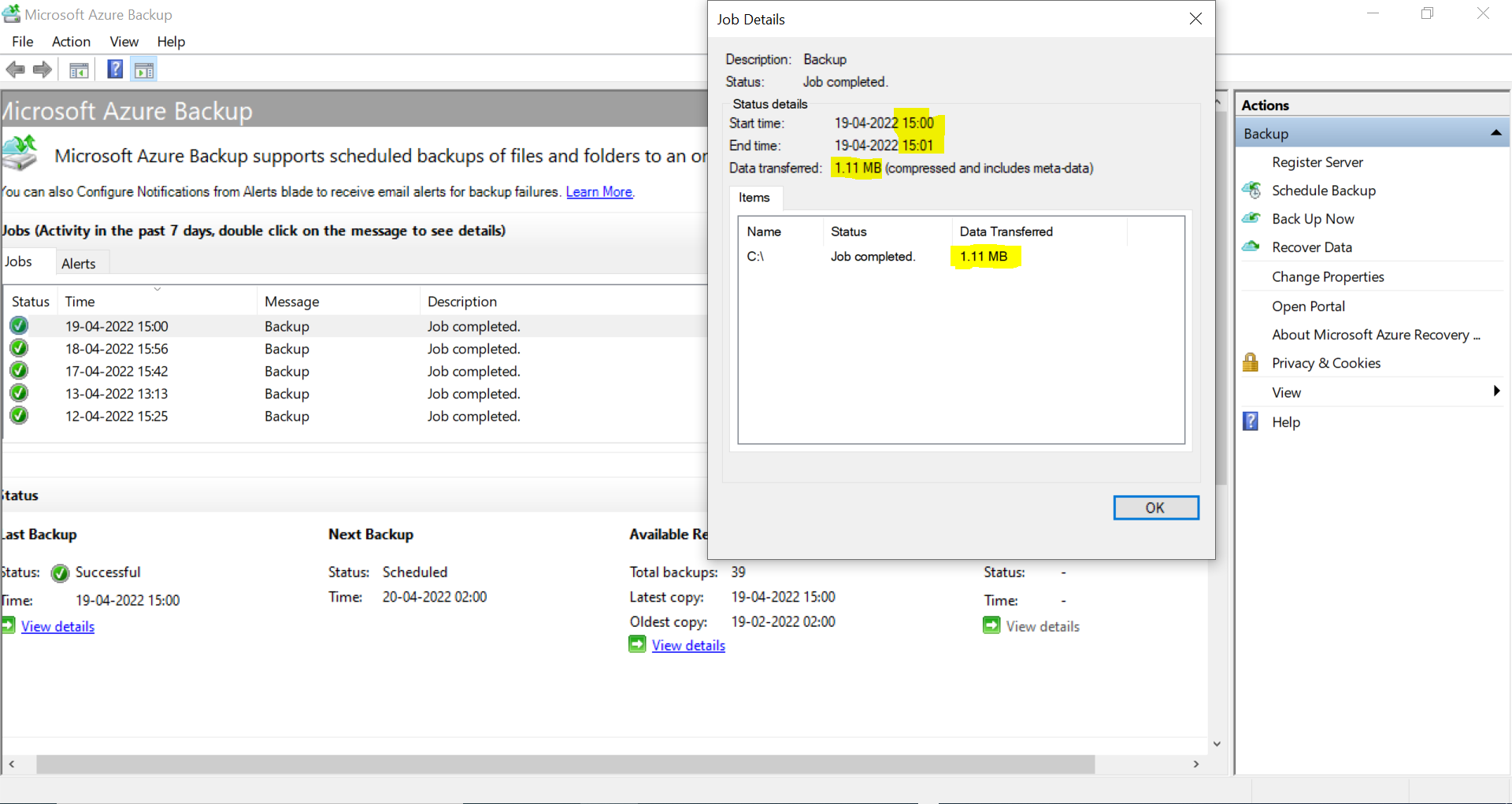Viewport: 1512px width, 804px height.
Task: Expand the View submenu arrow in Actions
Action: click(1496, 391)
